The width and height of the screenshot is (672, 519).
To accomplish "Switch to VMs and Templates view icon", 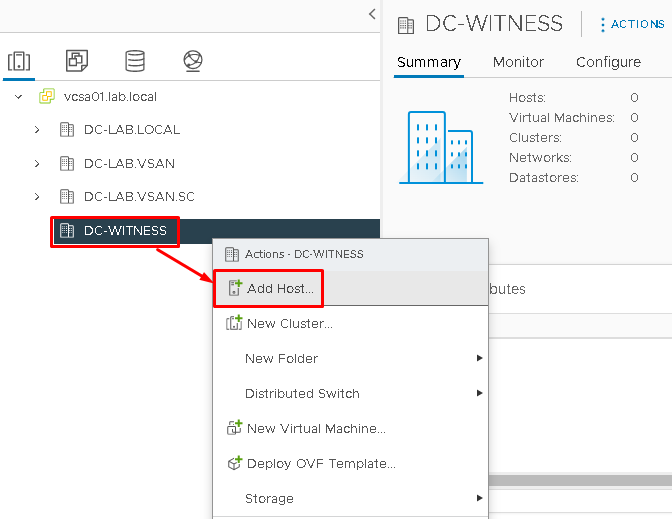I will tap(77, 61).
